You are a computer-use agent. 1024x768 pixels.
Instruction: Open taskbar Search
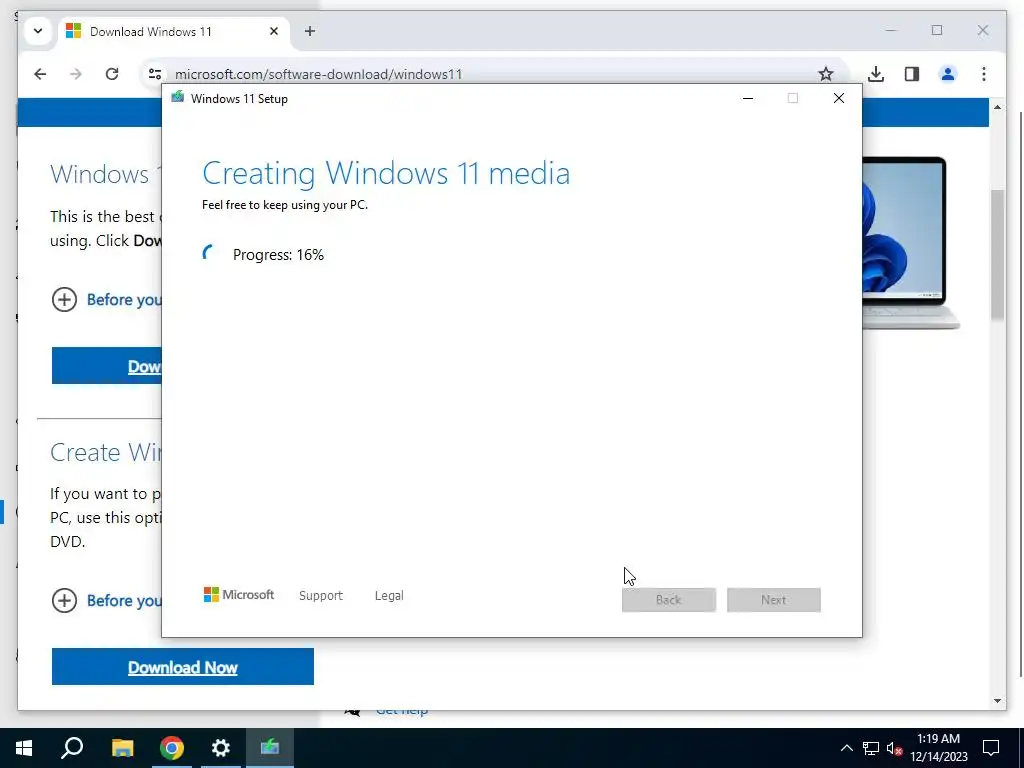point(72,748)
